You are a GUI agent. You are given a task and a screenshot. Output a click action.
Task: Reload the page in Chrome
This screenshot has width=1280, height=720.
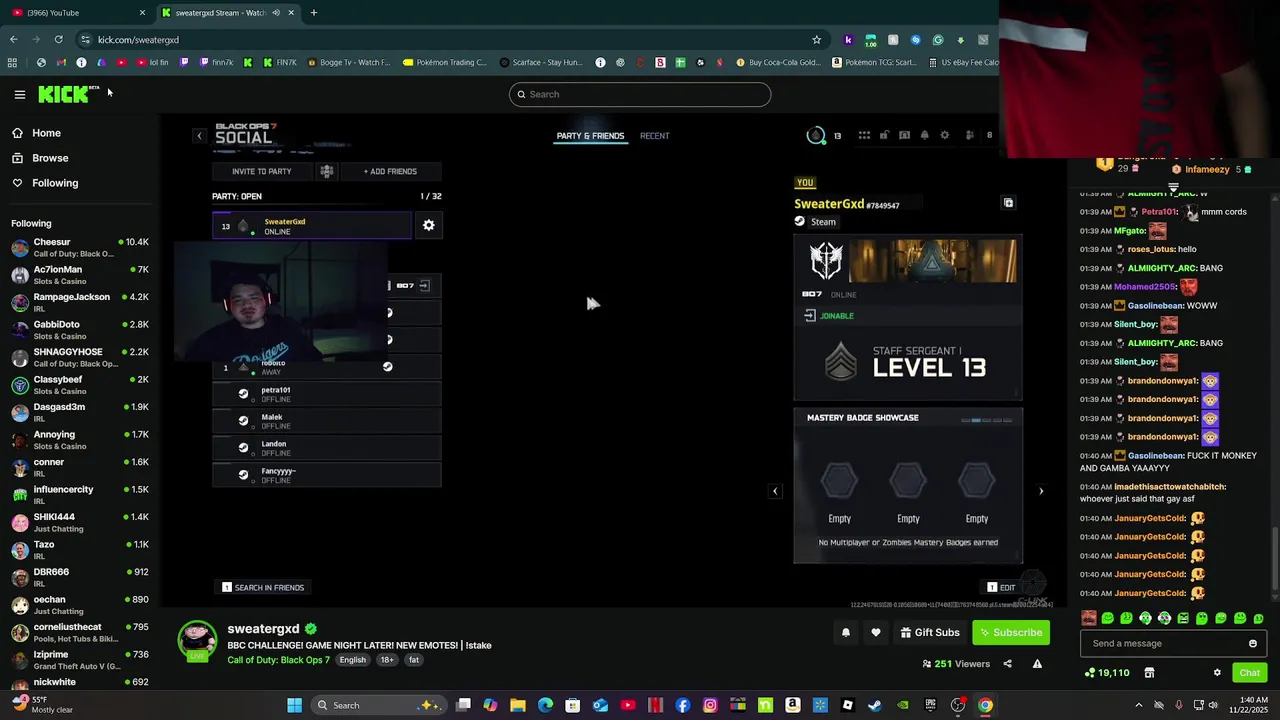coord(58,39)
